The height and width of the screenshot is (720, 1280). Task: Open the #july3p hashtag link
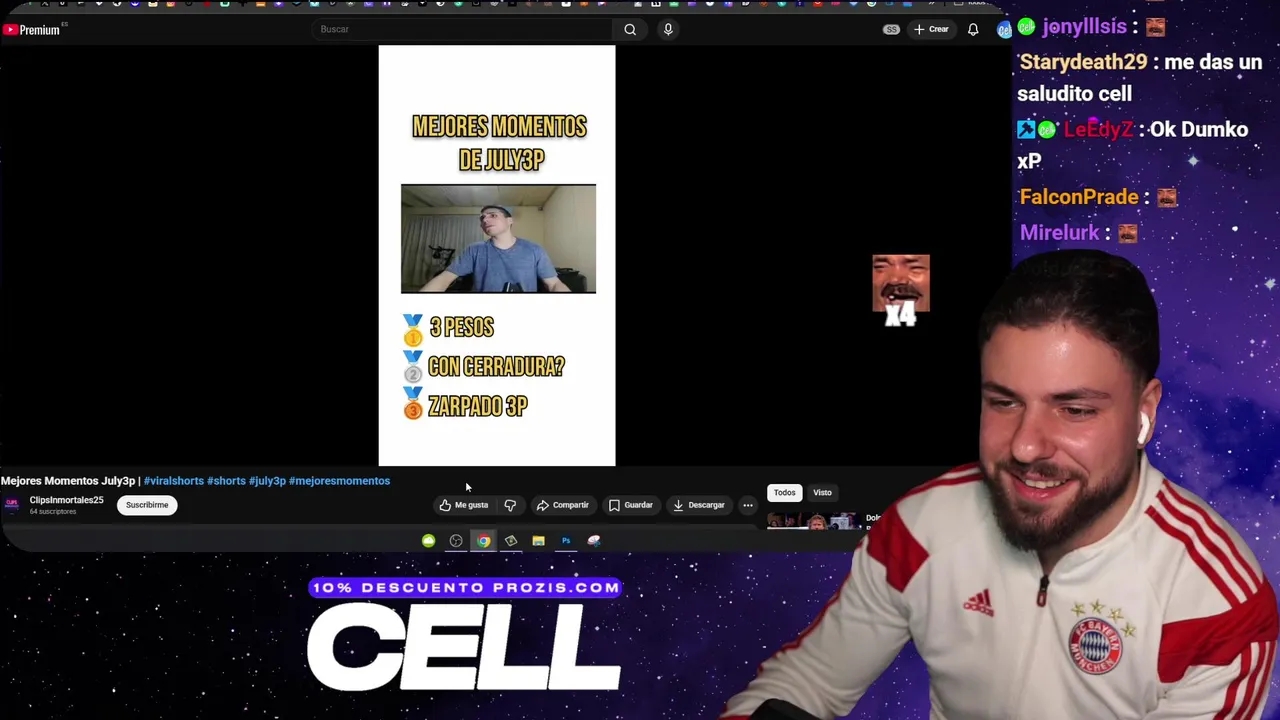click(267, 481)
